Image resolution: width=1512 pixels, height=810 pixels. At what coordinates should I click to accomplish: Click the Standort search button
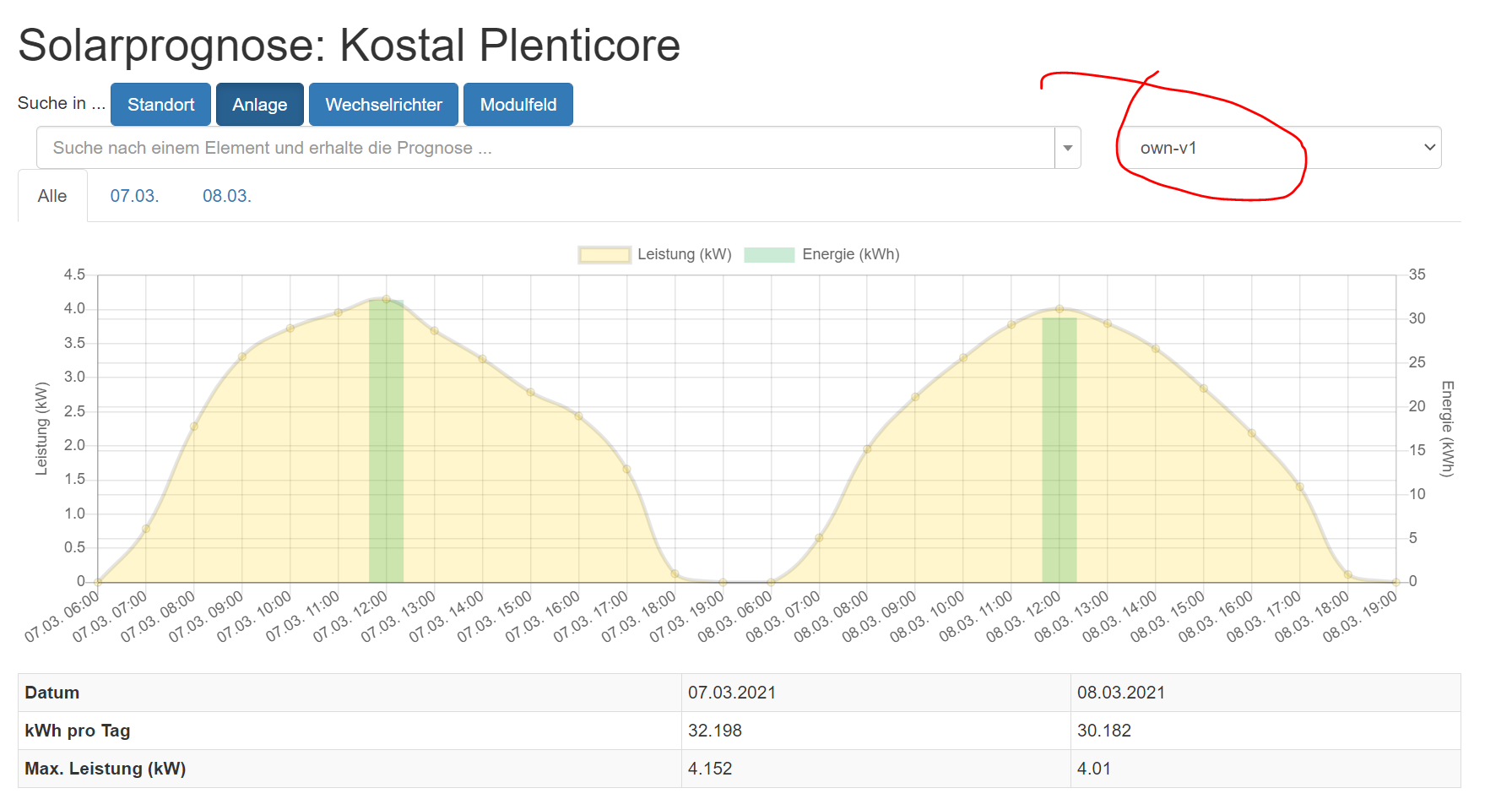[x=160, y=105]
